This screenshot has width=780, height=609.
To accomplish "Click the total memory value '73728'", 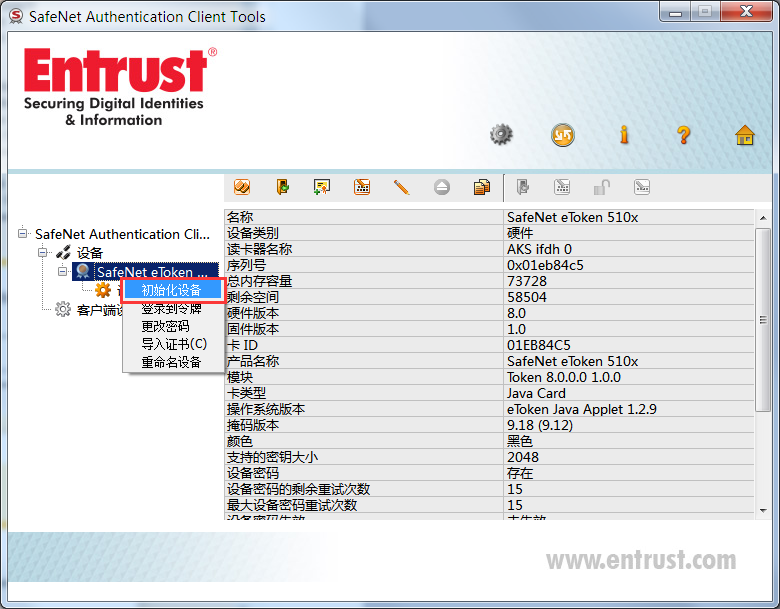I will 527,282.
